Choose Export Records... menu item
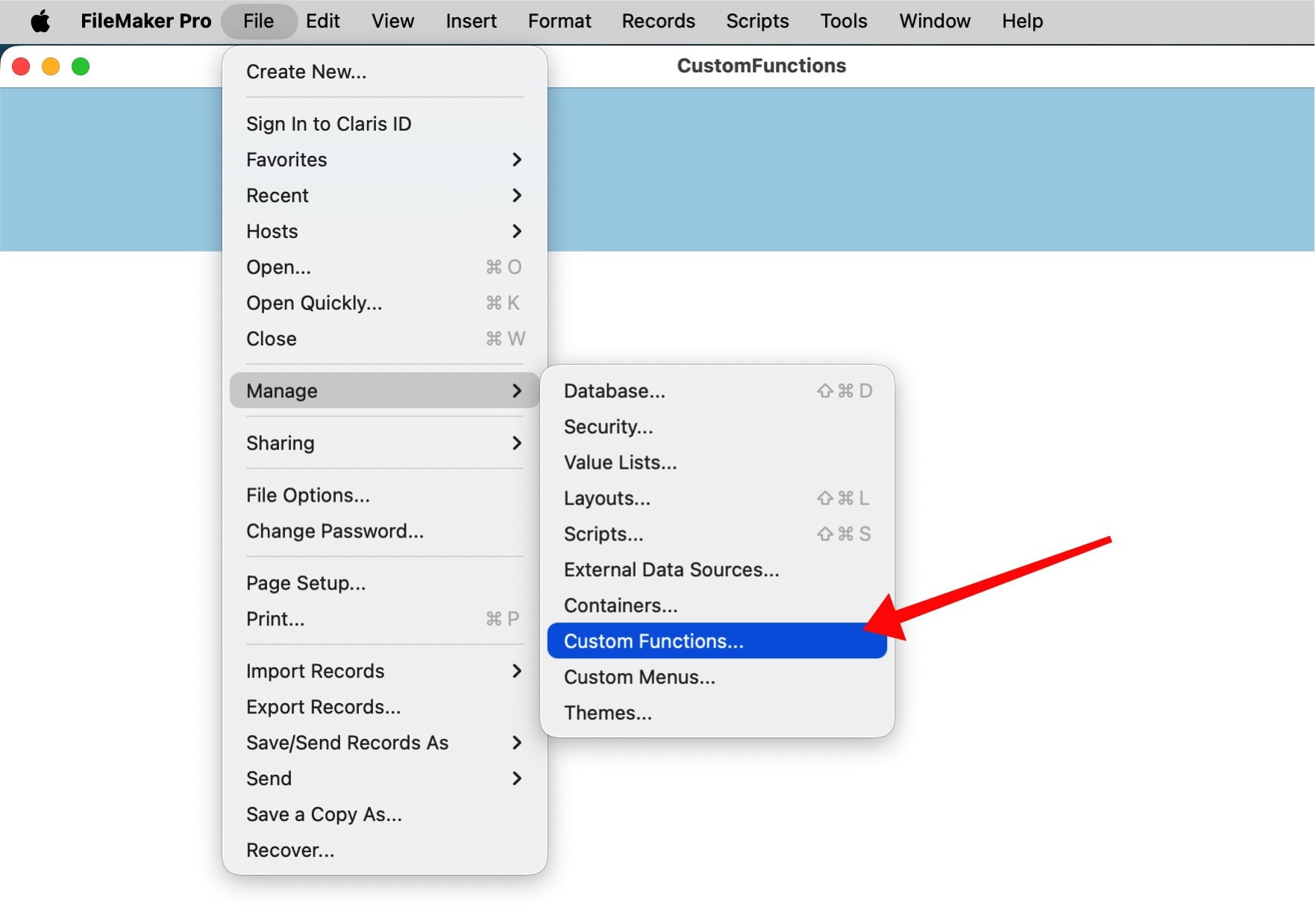Image resolution: width=1316 pixels, height=924 pixels. 384,707
